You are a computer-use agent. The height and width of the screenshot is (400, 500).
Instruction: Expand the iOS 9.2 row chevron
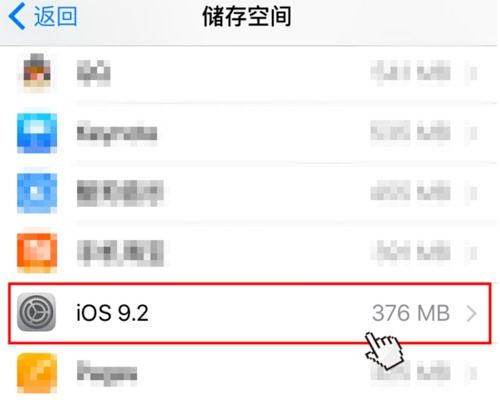click(472, 313)
